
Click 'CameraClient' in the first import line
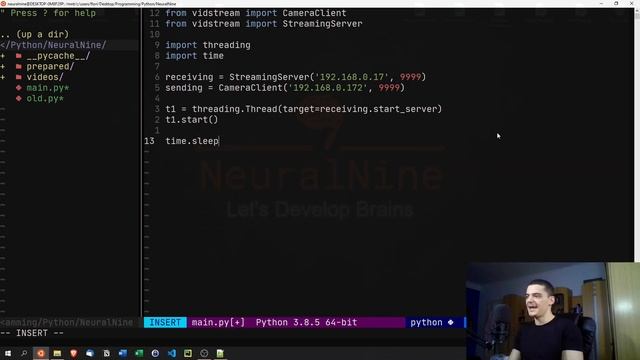point(314,13)
